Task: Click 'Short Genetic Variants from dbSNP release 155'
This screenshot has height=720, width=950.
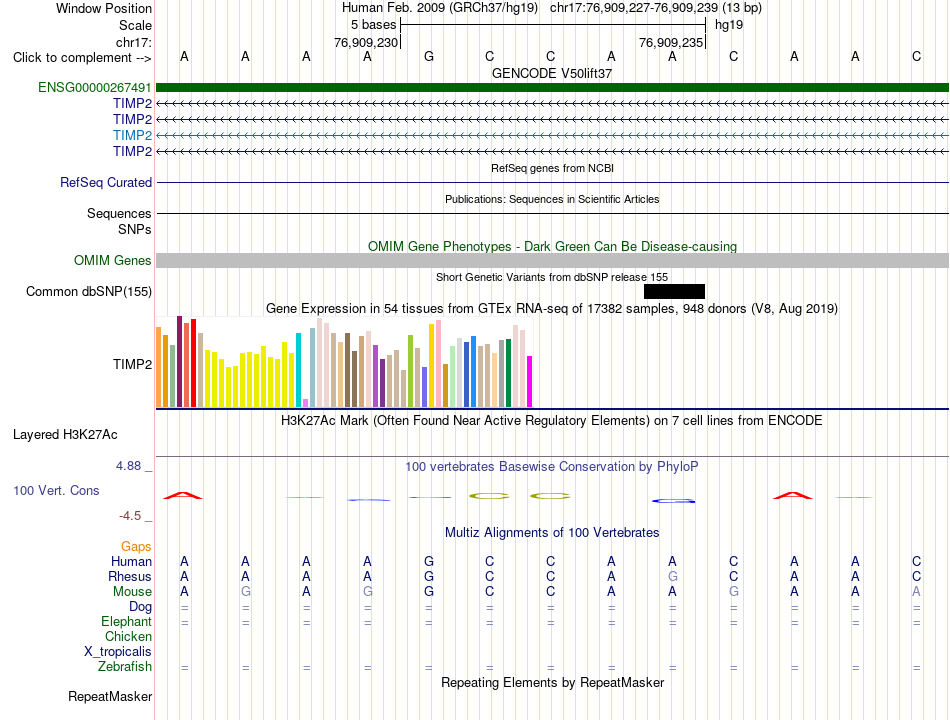Action: coord(552,277)
